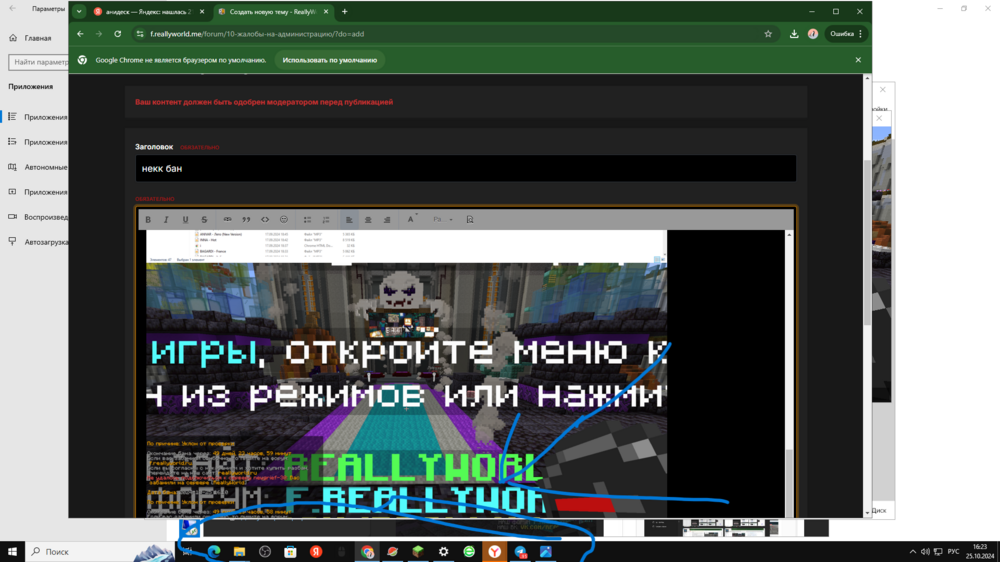
Task: Toggle italic formatting in the editor
Action: pos(166,219)
